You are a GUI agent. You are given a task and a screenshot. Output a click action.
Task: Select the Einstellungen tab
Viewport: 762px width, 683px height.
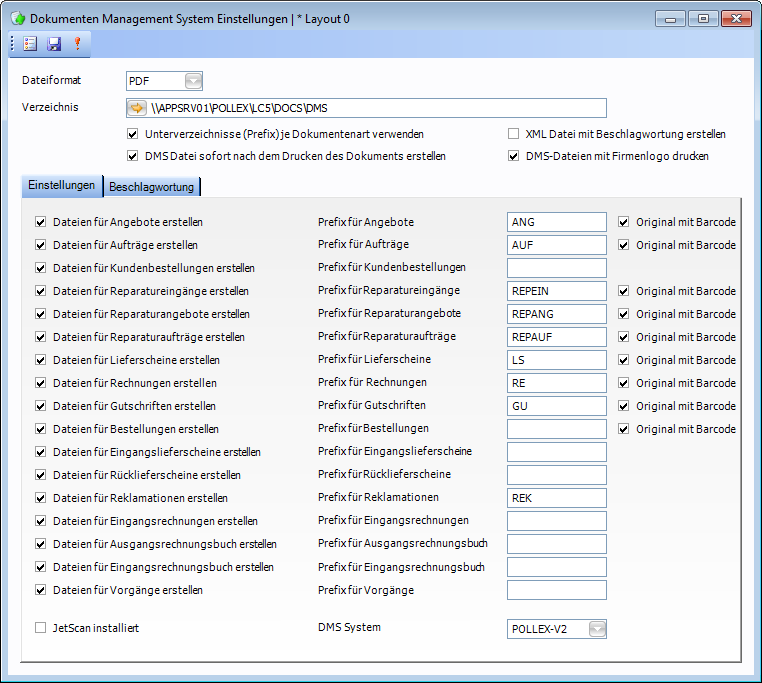point(62,185)
